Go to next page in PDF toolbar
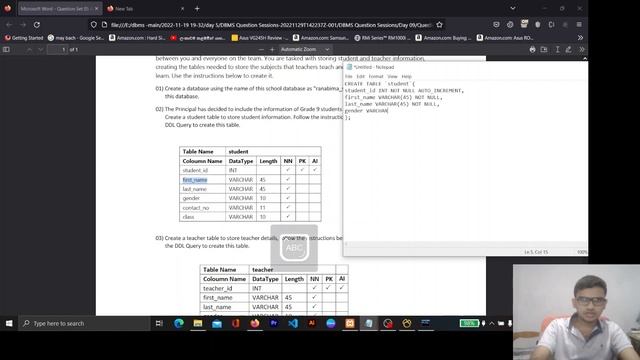 coord(40,49)
